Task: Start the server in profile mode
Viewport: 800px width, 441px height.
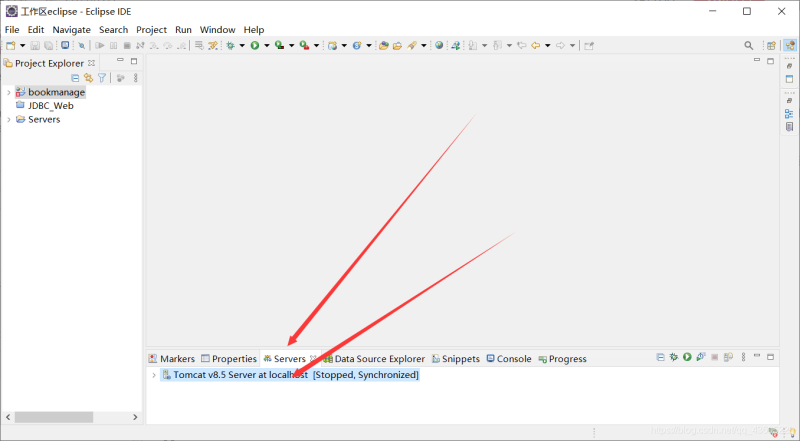Action: click(x=701, y=357)
